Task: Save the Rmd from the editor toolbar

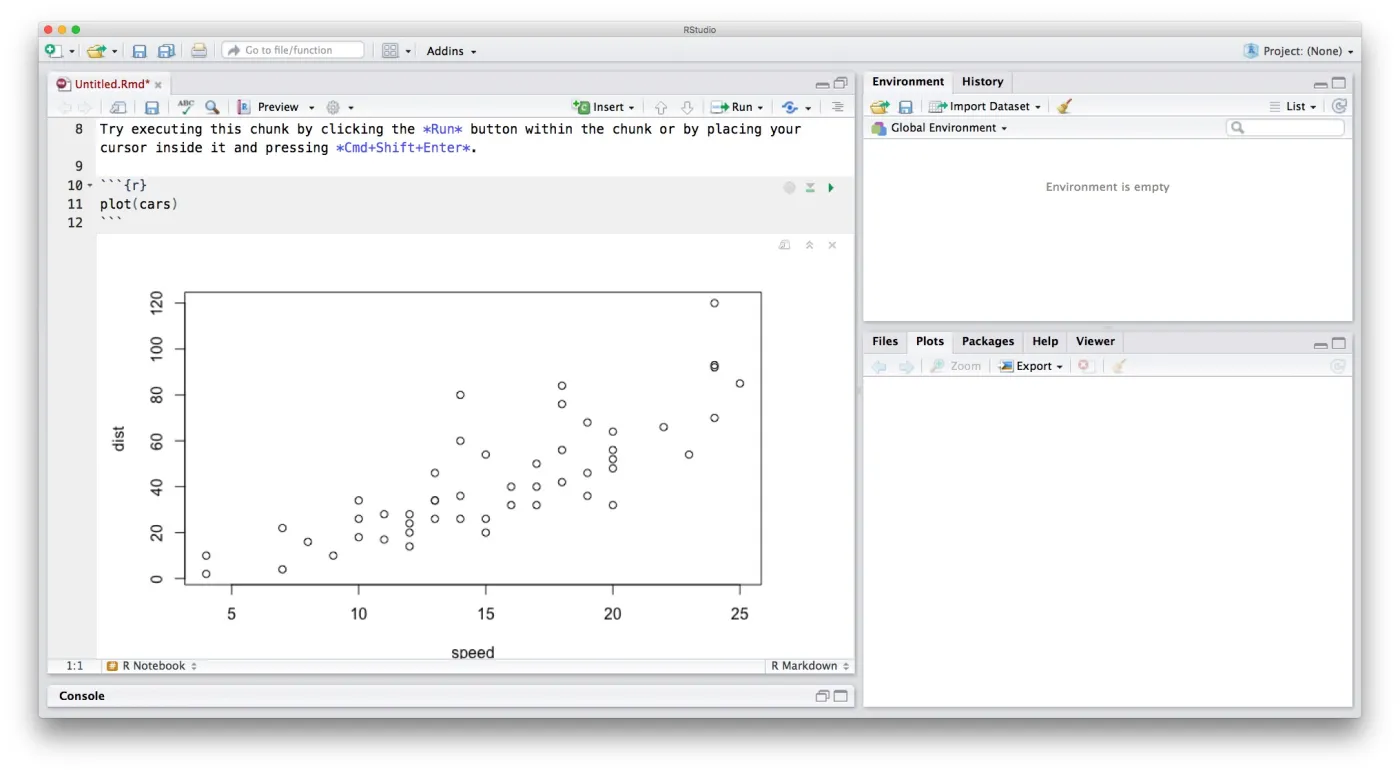Action: pyautogui.click(x=152, y=107)
